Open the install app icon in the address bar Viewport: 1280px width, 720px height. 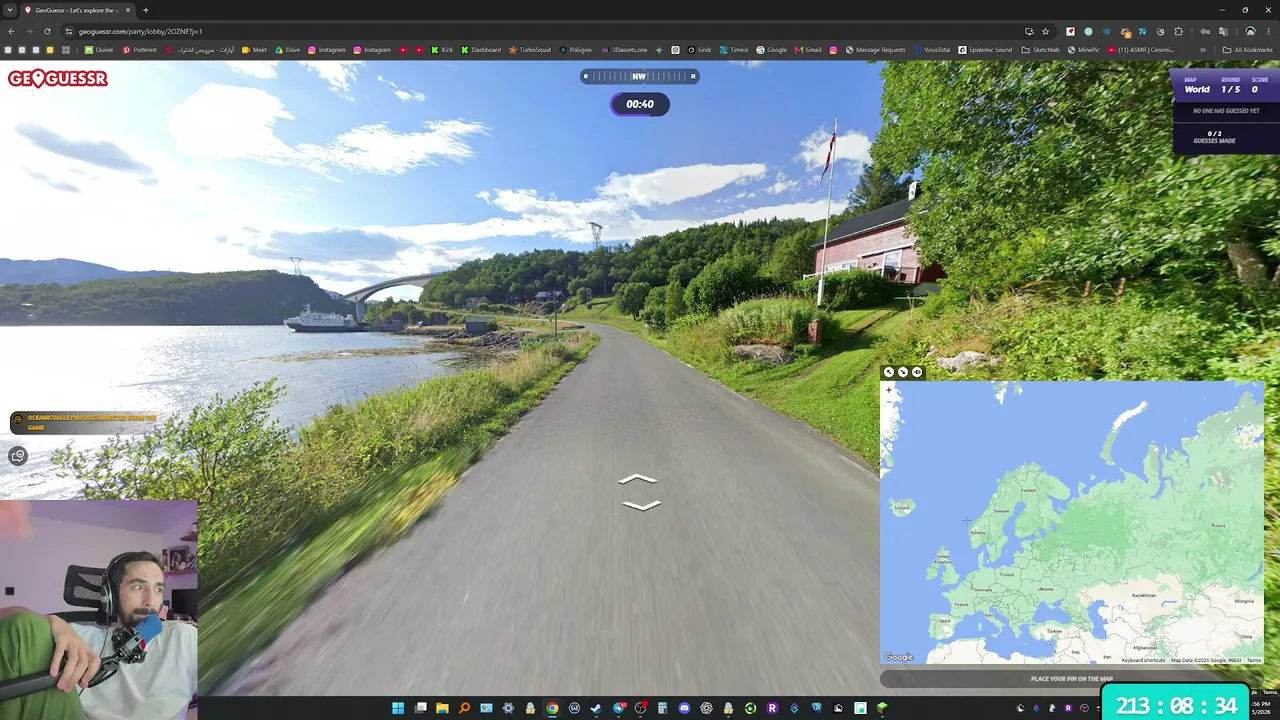pyautogui.click(x=1029, y=31)
